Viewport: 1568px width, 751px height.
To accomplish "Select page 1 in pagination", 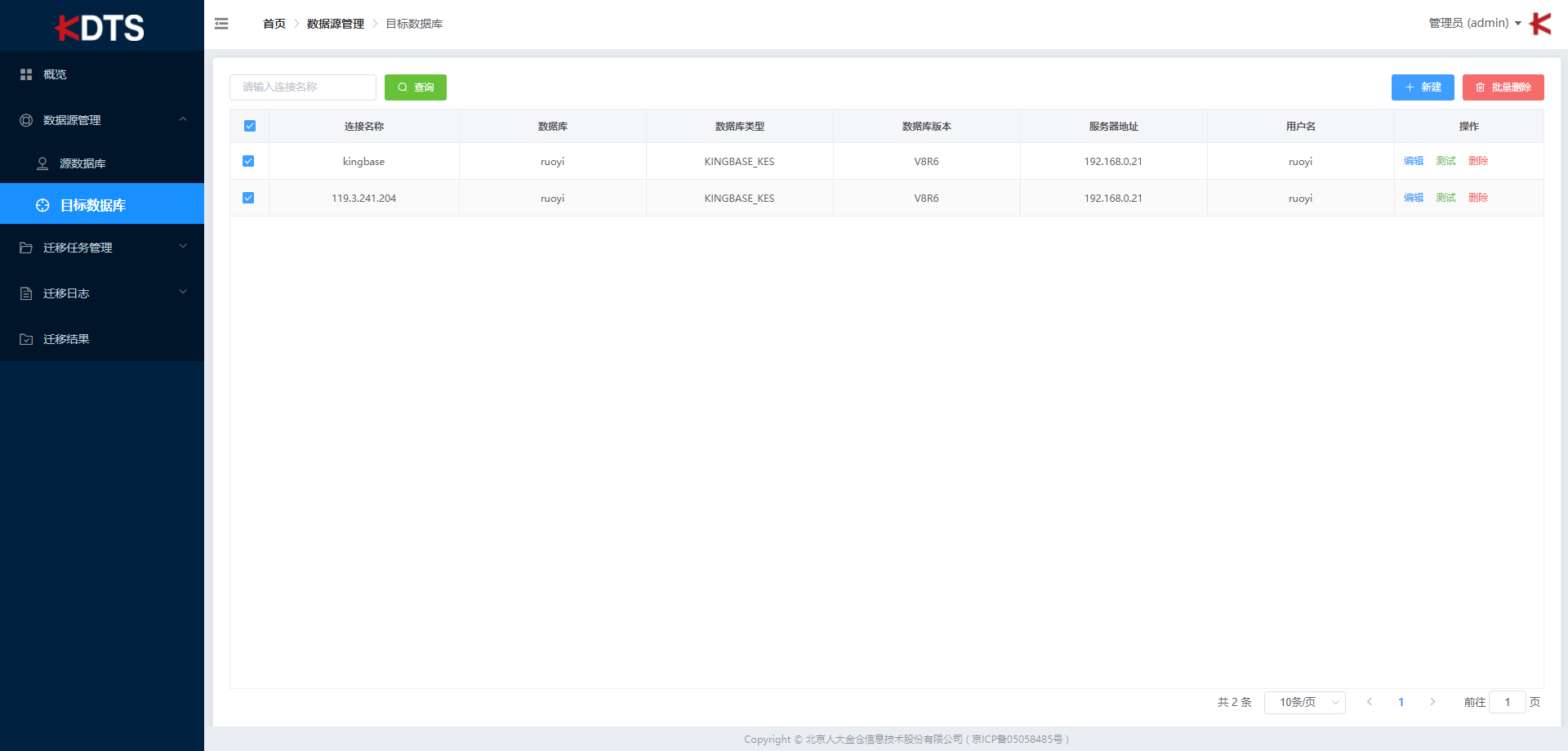I will click(x=1401, y=702).
